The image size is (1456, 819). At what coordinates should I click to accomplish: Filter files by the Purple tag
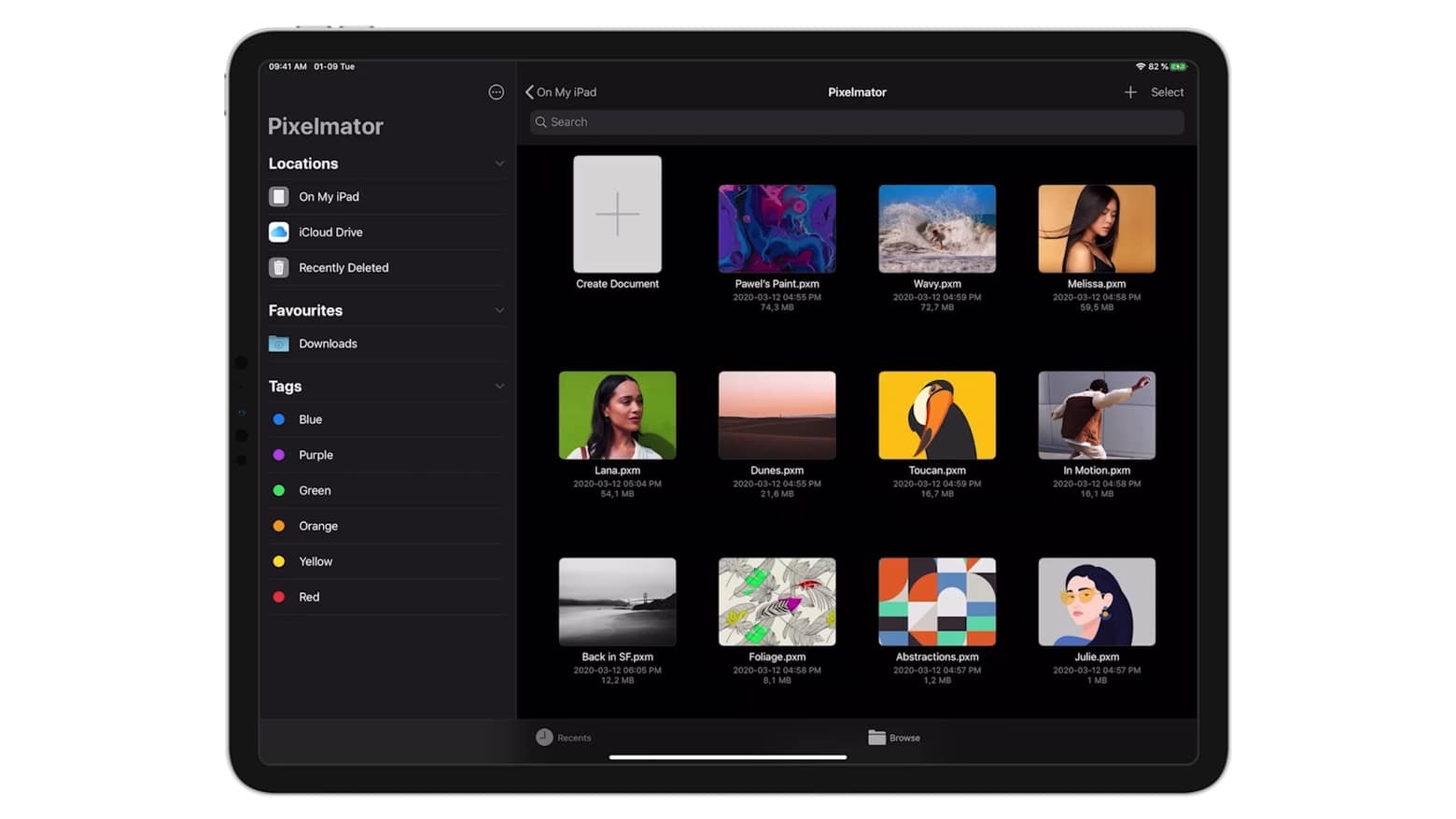(x=315, y=455)
